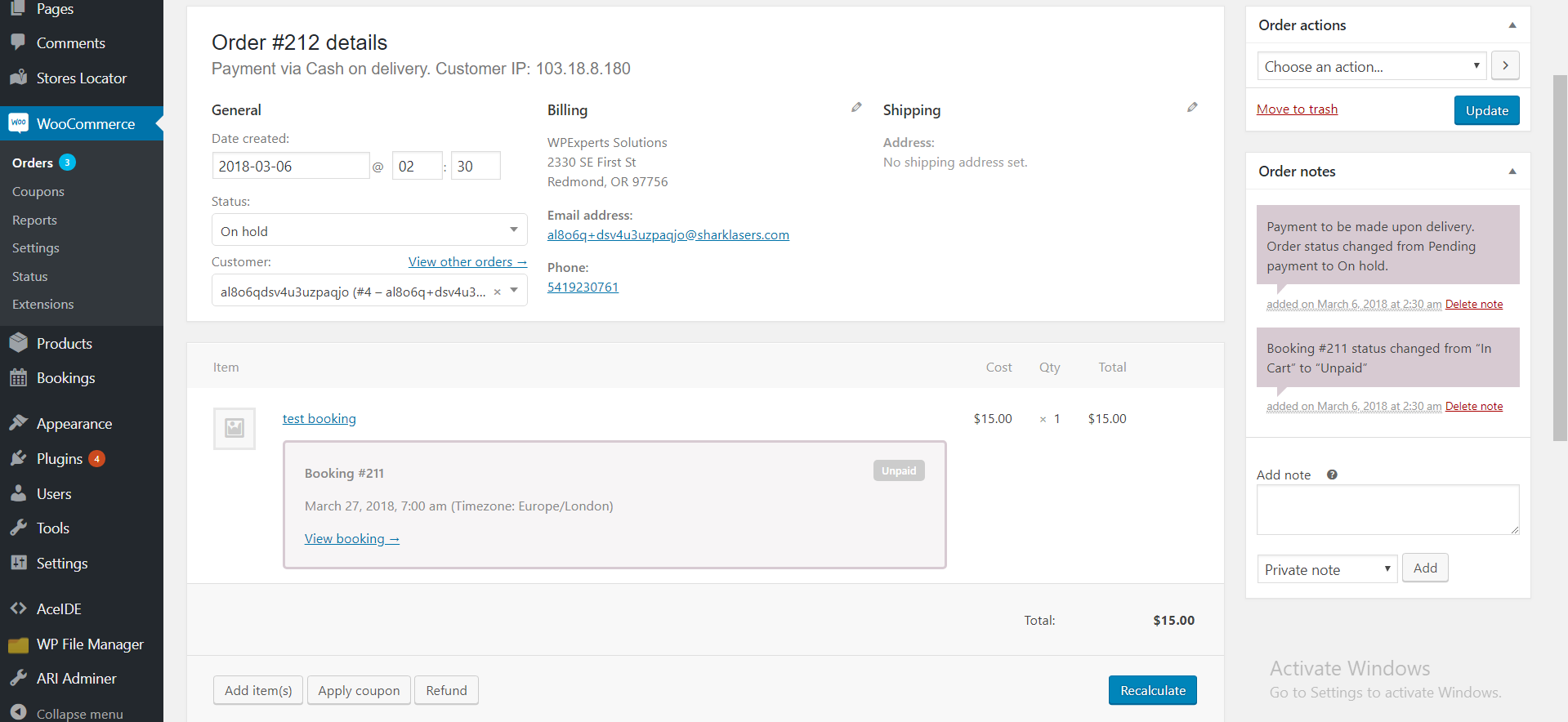Collapse the admin sidebar menu
This screenshot has width=1568, height=722.
click(79, 713)
